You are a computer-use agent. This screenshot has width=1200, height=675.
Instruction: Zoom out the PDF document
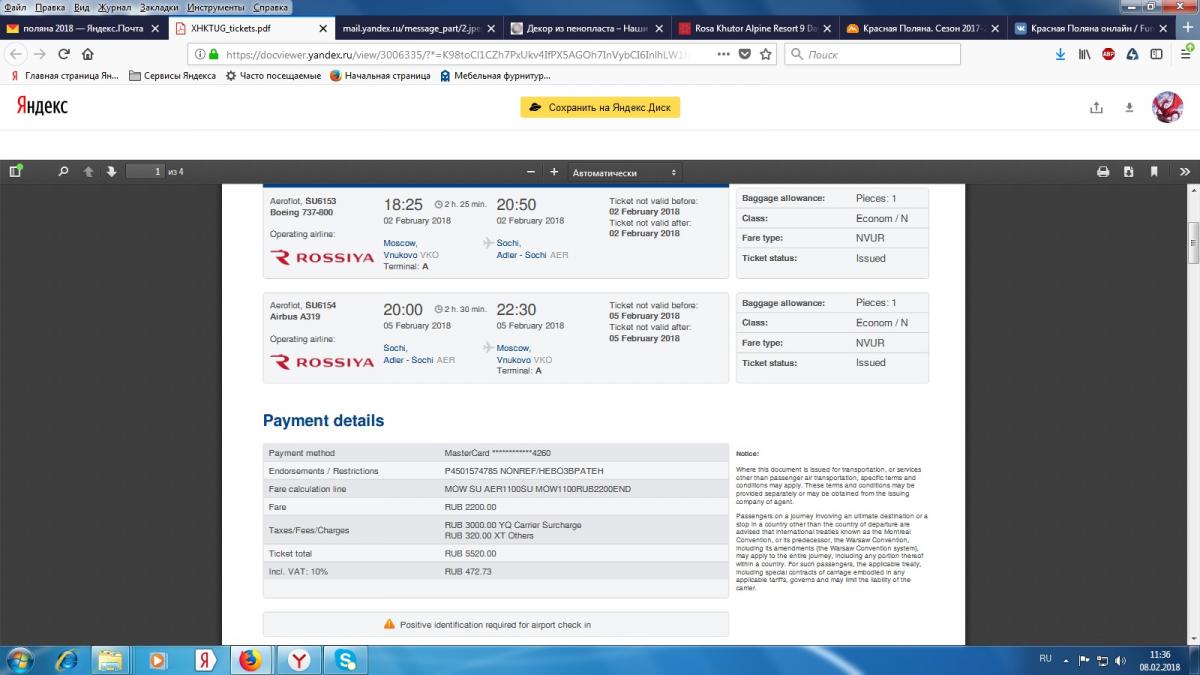(x=531, y=172)
